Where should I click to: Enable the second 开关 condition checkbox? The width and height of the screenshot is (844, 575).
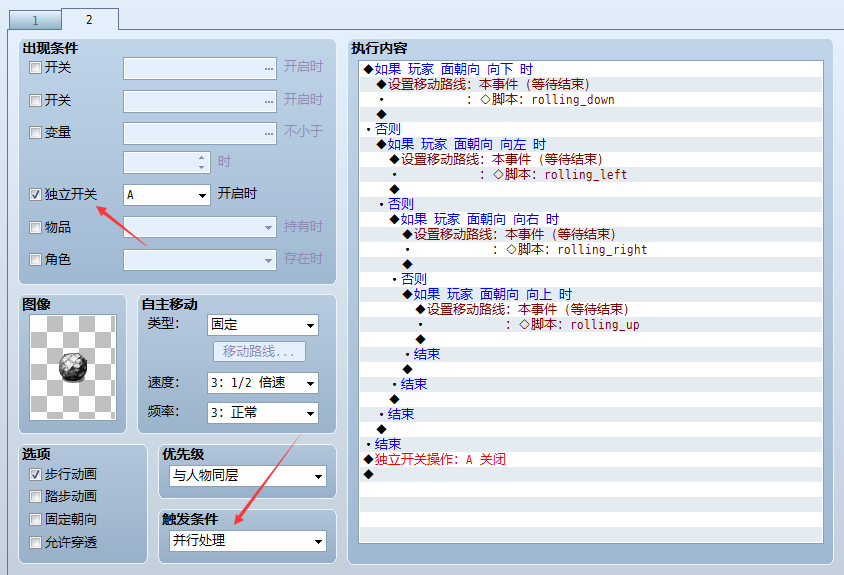point(36,101)
